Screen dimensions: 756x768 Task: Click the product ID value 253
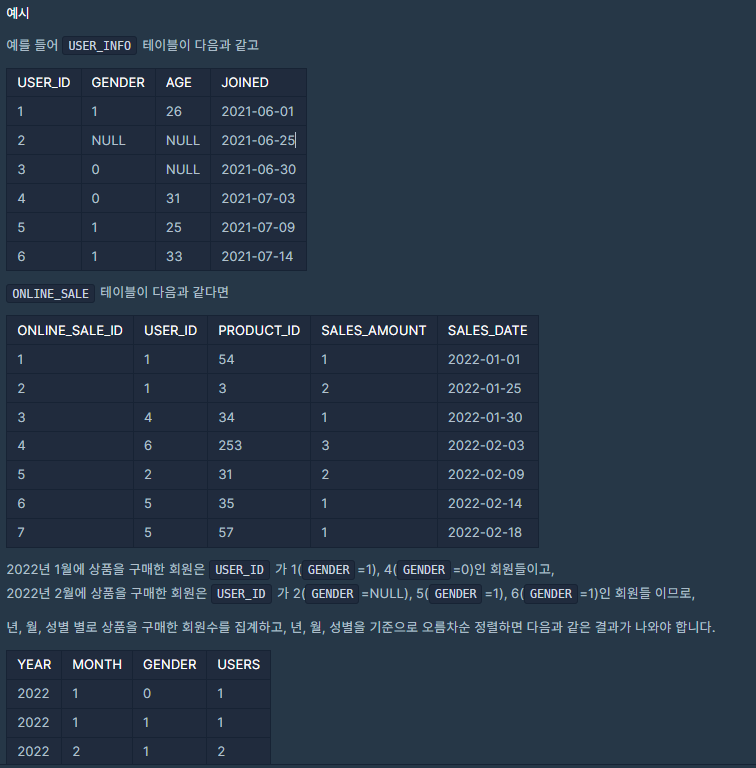click(230, 445)
